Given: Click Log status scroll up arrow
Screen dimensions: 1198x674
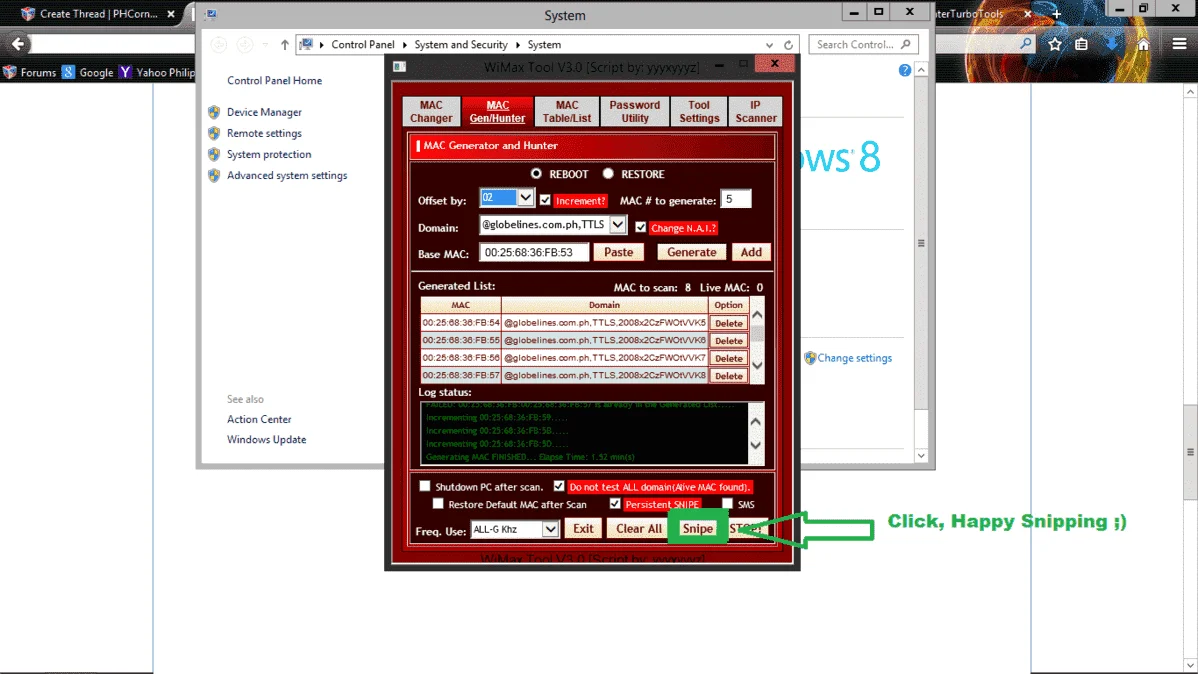Looking at the screenshot, I should point(756,422).
